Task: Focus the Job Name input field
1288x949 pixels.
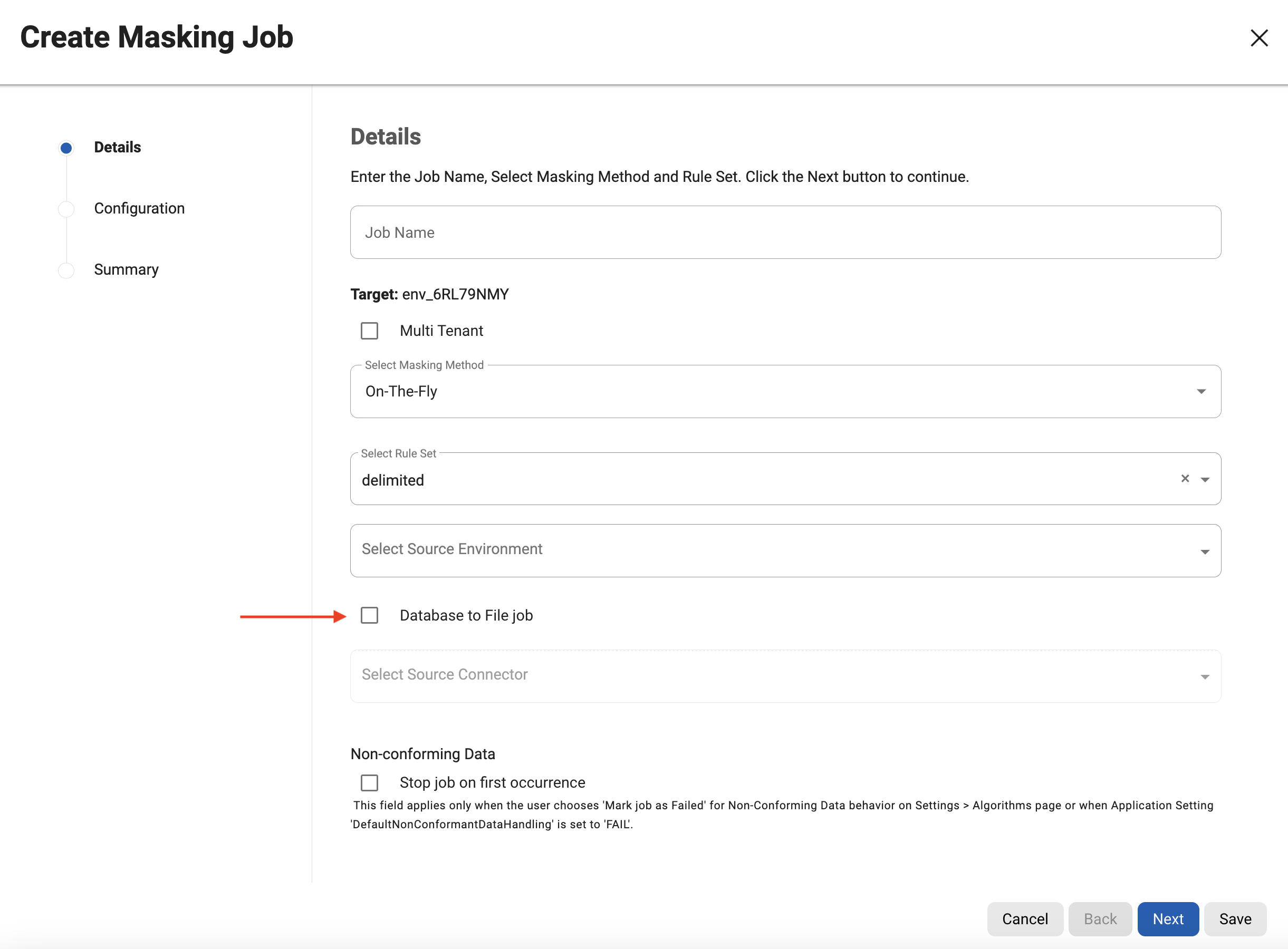Action: tap(785, 233)
